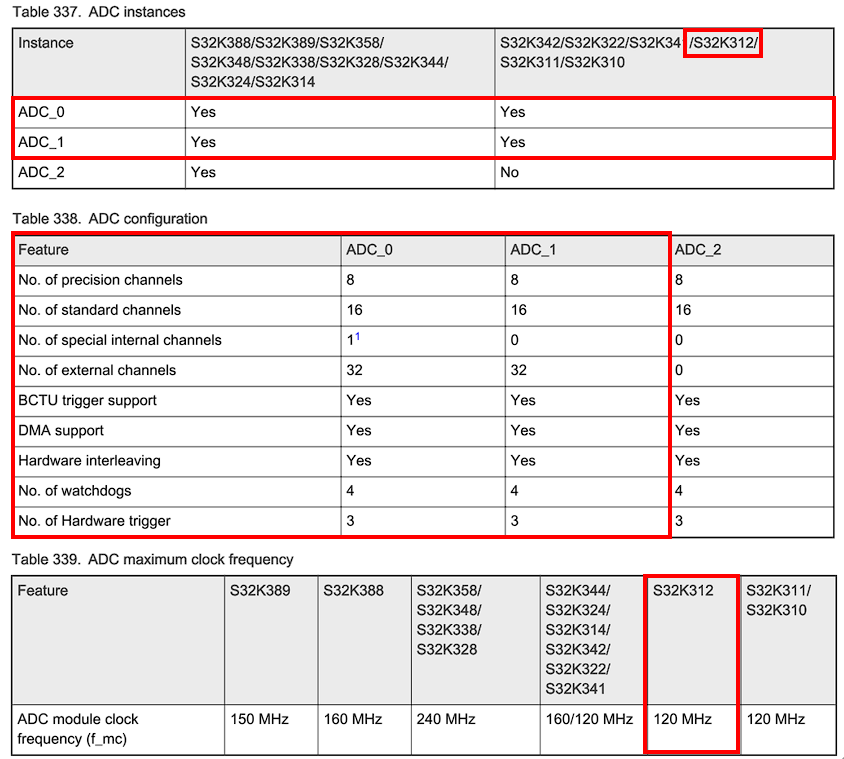Viewport: 844px width, 759px height.
Task: Select the ADC_0 row label in Table 337
Action: [41, 112]
